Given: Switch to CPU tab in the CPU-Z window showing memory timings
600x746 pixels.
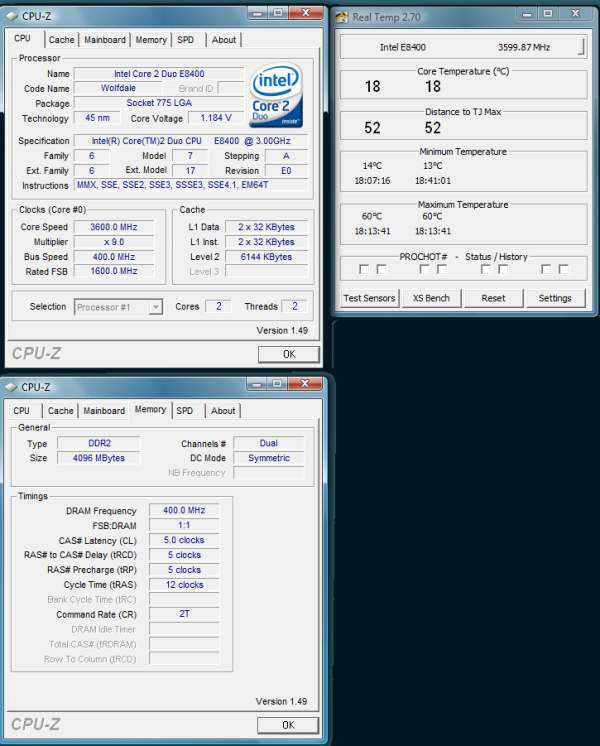Looking at the screenshot, I should click(x=21, y=411).
